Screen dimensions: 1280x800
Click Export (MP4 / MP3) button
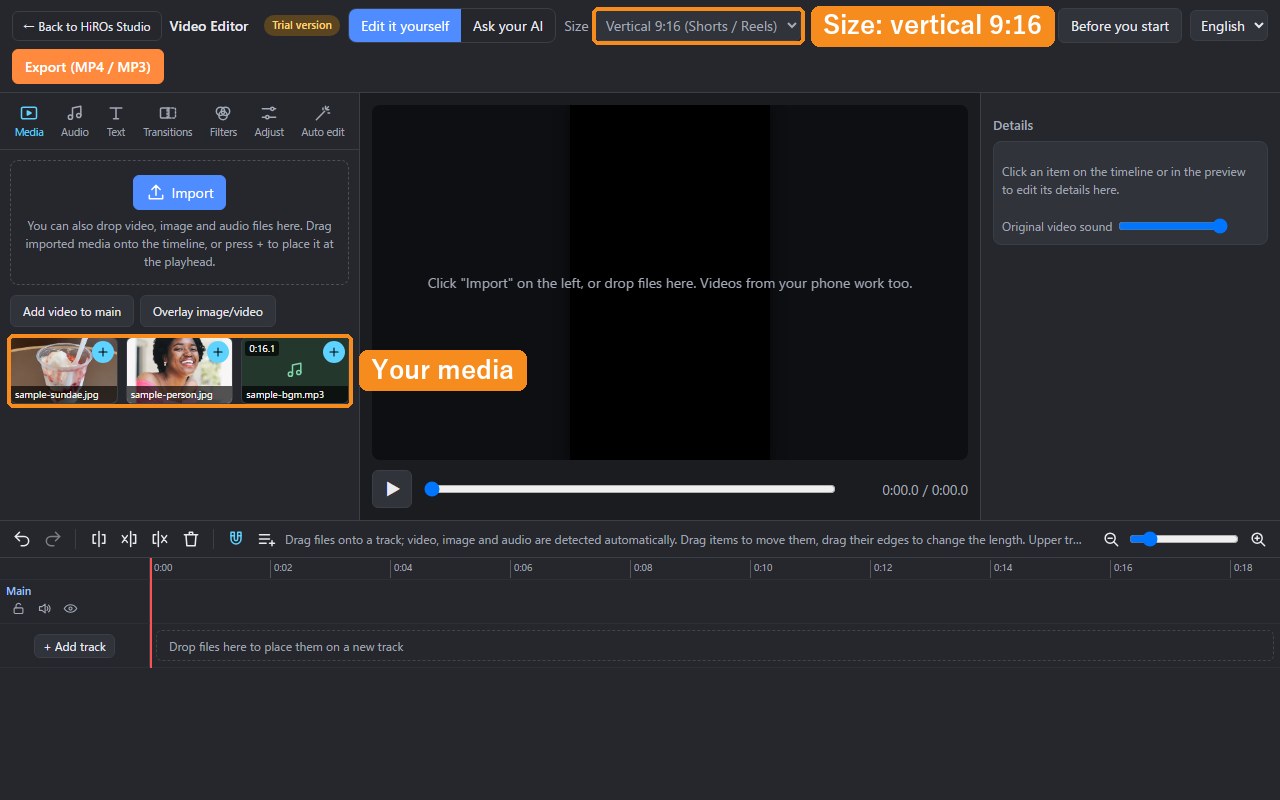click(x=88, y=67)
